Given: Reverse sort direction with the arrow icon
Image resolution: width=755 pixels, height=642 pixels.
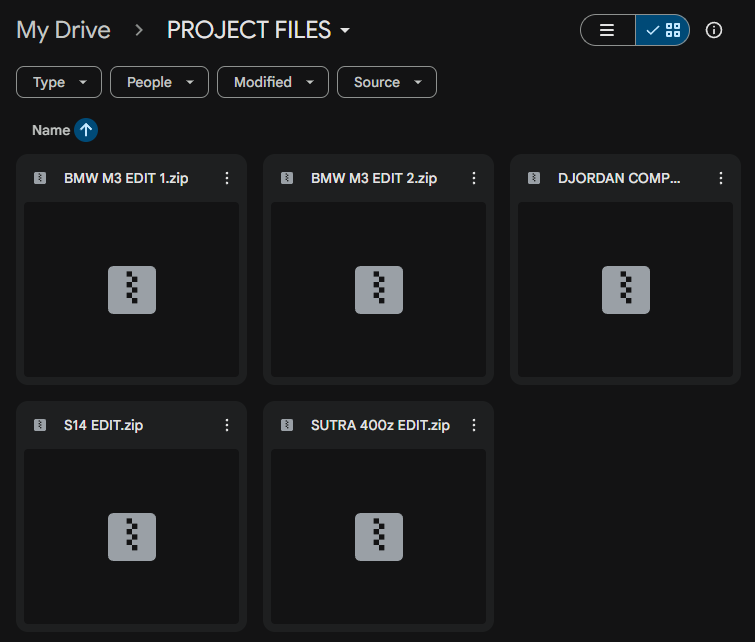Looking at the screenshot, I should point(86,130).
